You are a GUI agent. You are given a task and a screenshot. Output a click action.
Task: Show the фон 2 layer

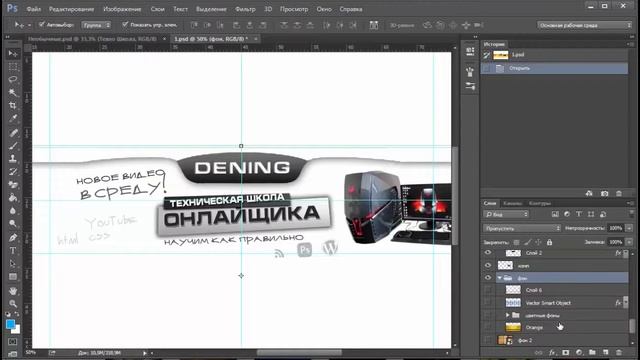(x=488, y=340)
